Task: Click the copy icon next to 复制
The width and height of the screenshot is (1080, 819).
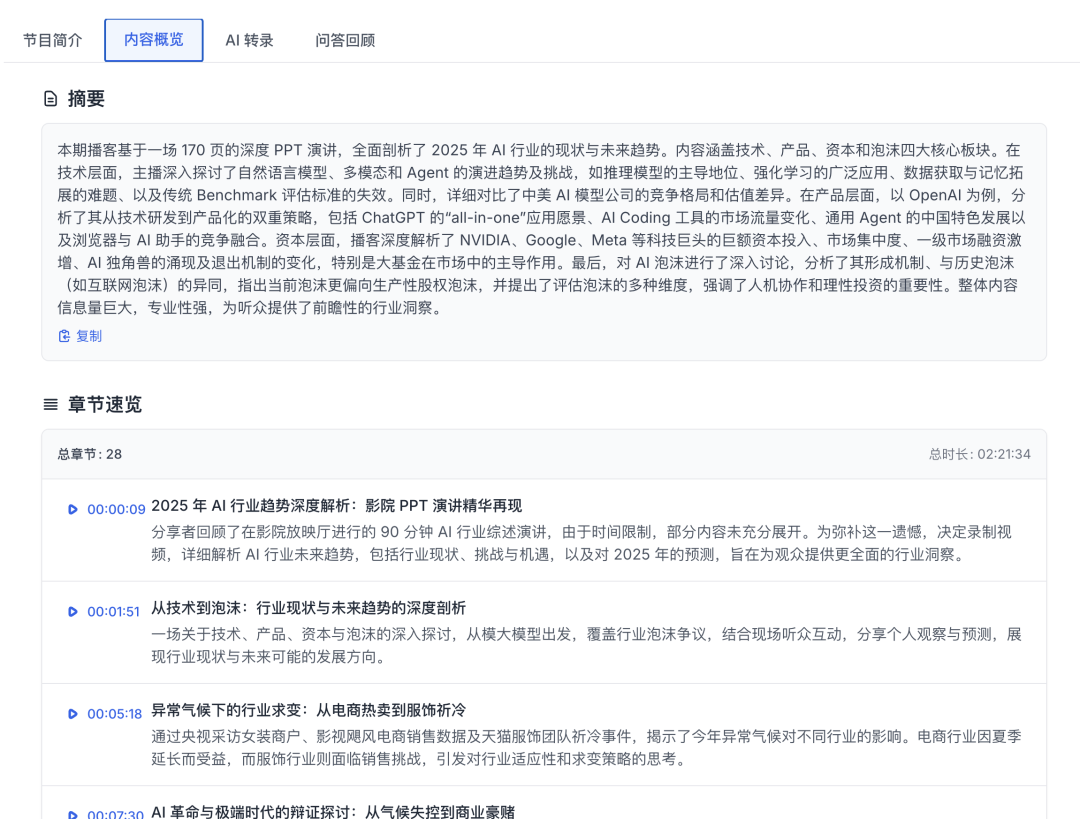Action: 63,336
